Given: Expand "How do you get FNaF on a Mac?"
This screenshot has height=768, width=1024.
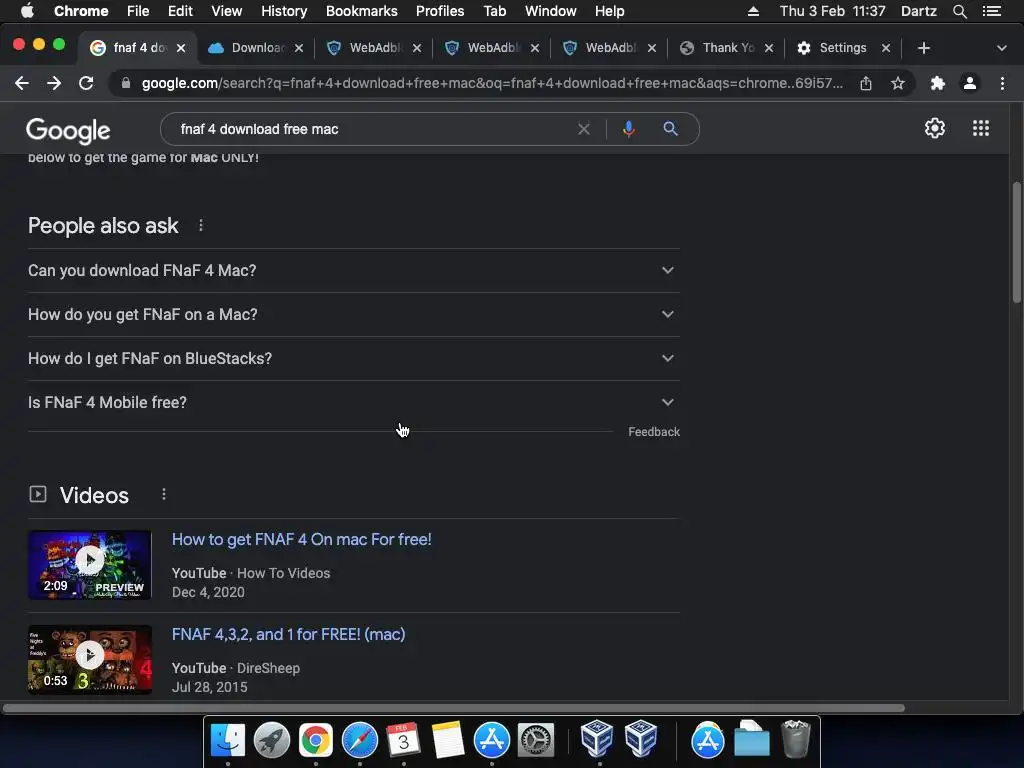Looking at the screenshot, I should point(353,314).
